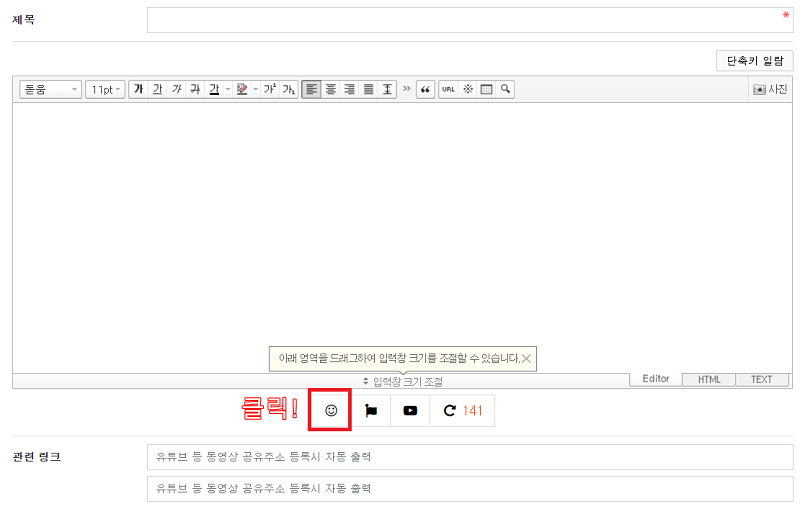This screenshot has height=509, width=800.
Task: Align text left
Action: tap(311, 89)
